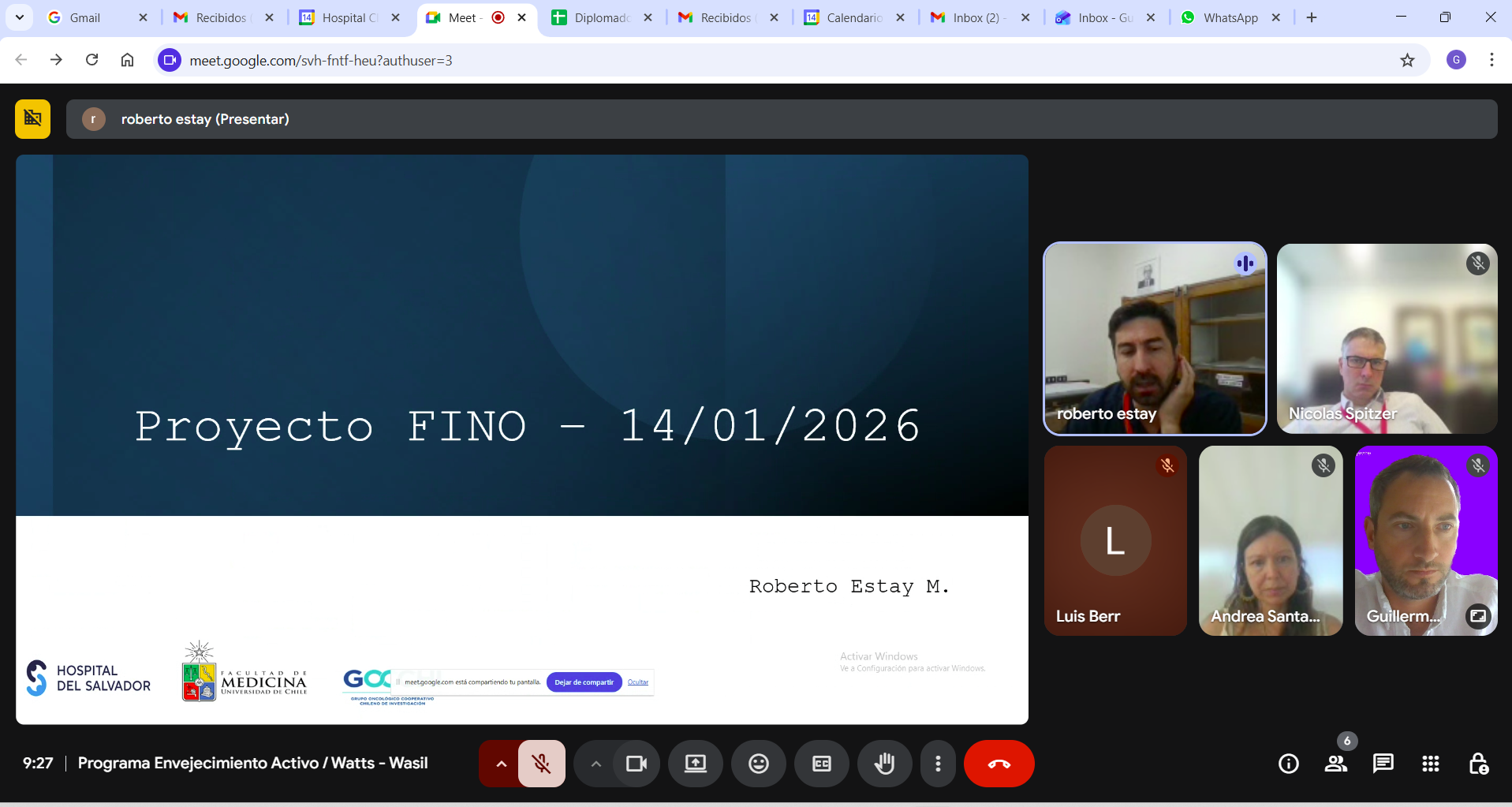Click the Ocultar link

[x=638, y=682]
